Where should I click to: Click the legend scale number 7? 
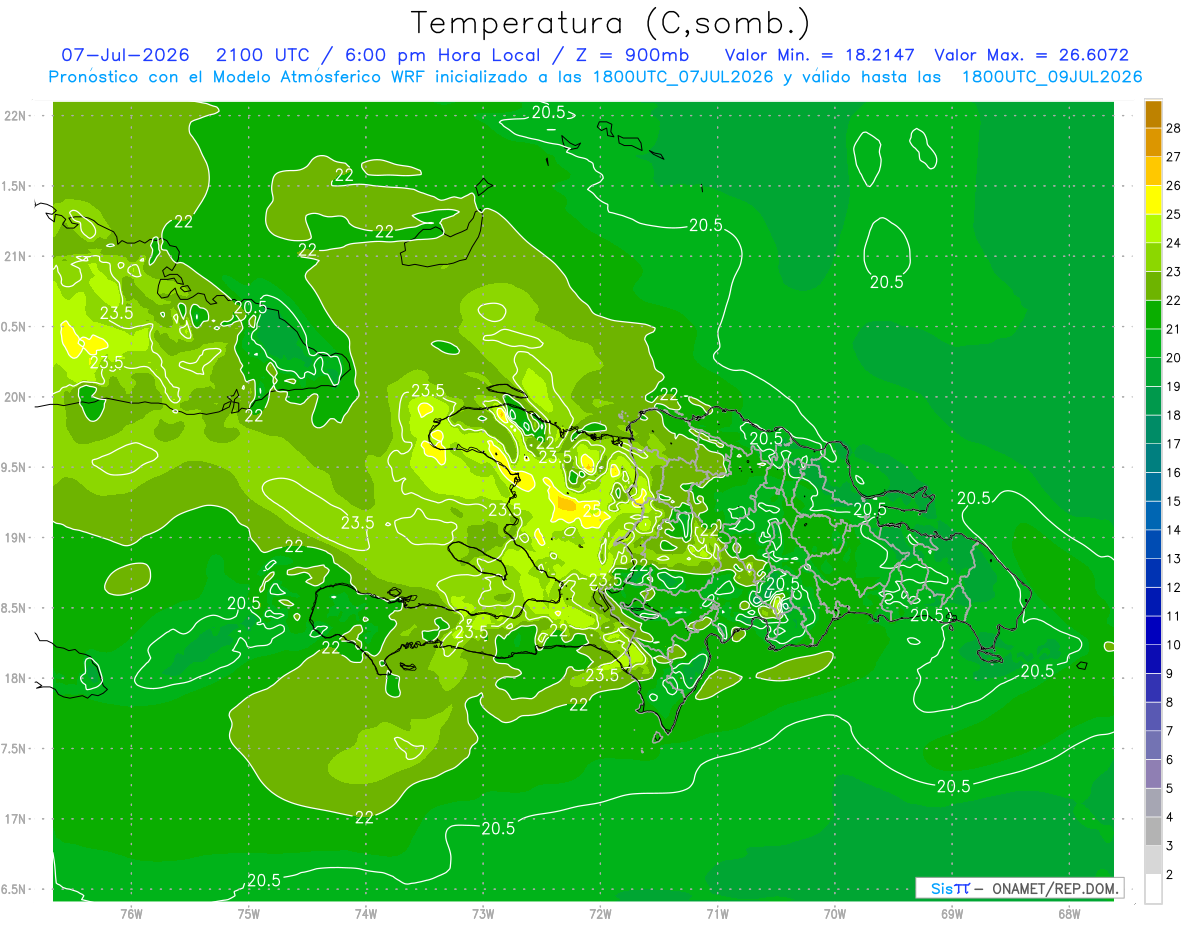(1171, 731)
